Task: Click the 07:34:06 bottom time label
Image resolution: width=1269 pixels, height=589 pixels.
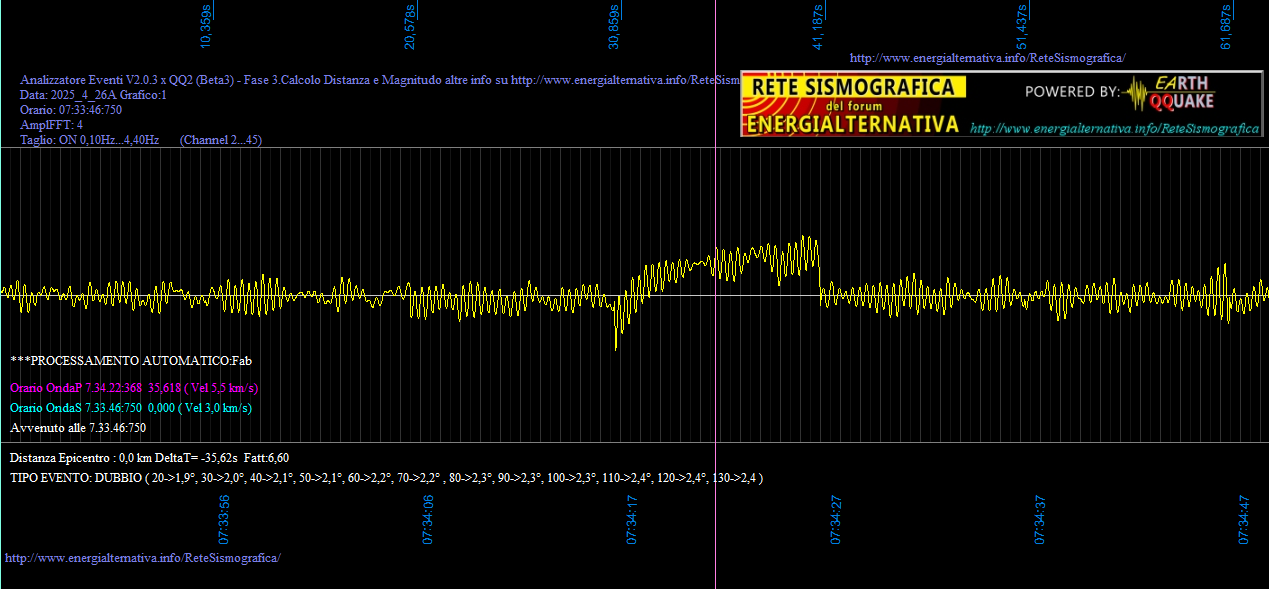Action: tap(429, 519)
